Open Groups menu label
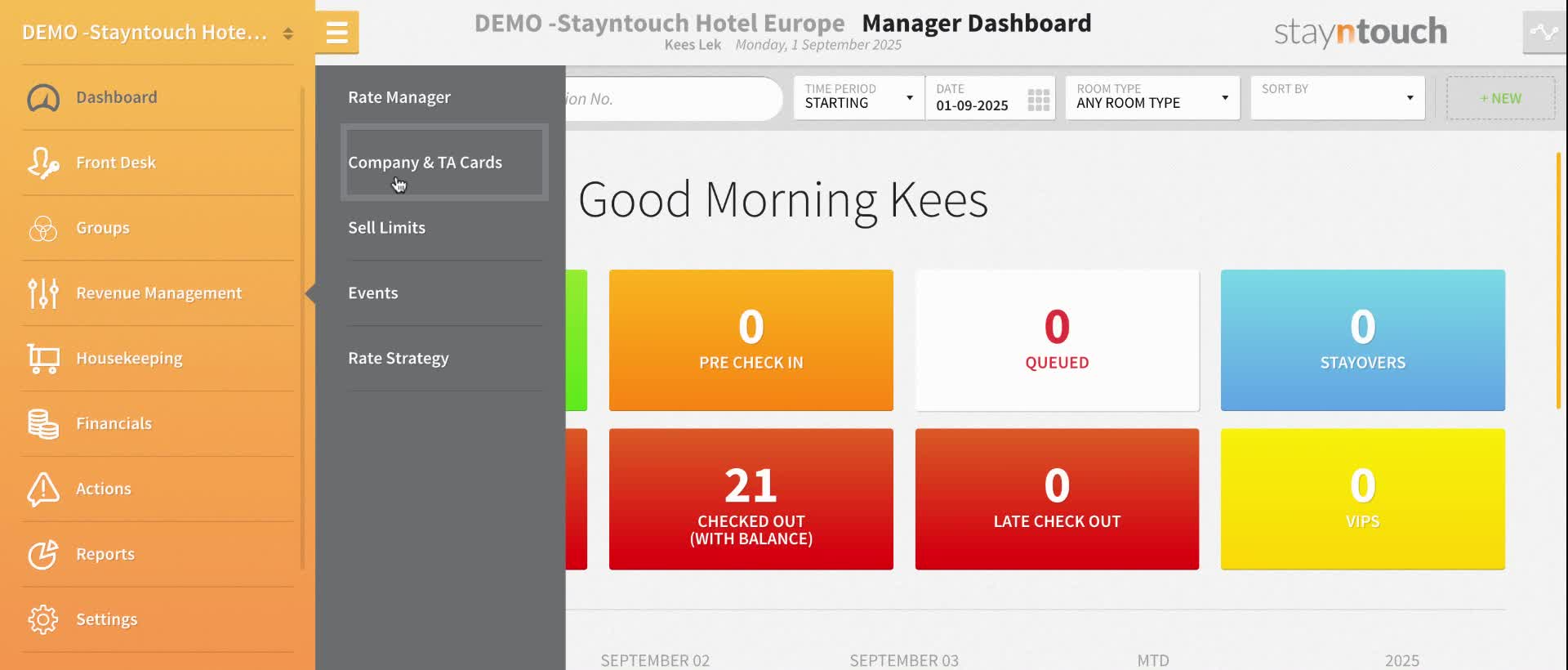The image size is (1568, 670). (x=103, y=228)
